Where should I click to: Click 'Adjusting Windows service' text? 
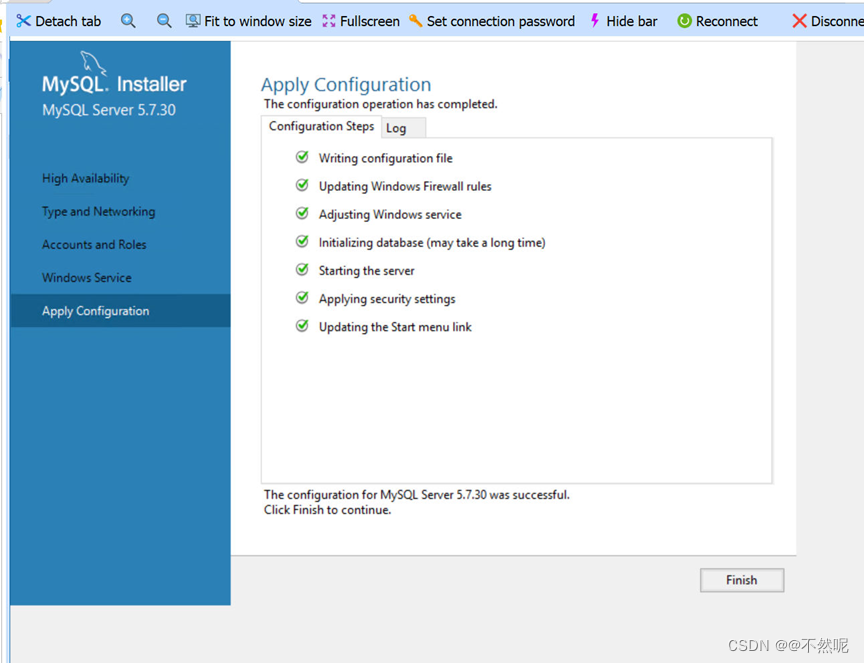tap(390, 214)
